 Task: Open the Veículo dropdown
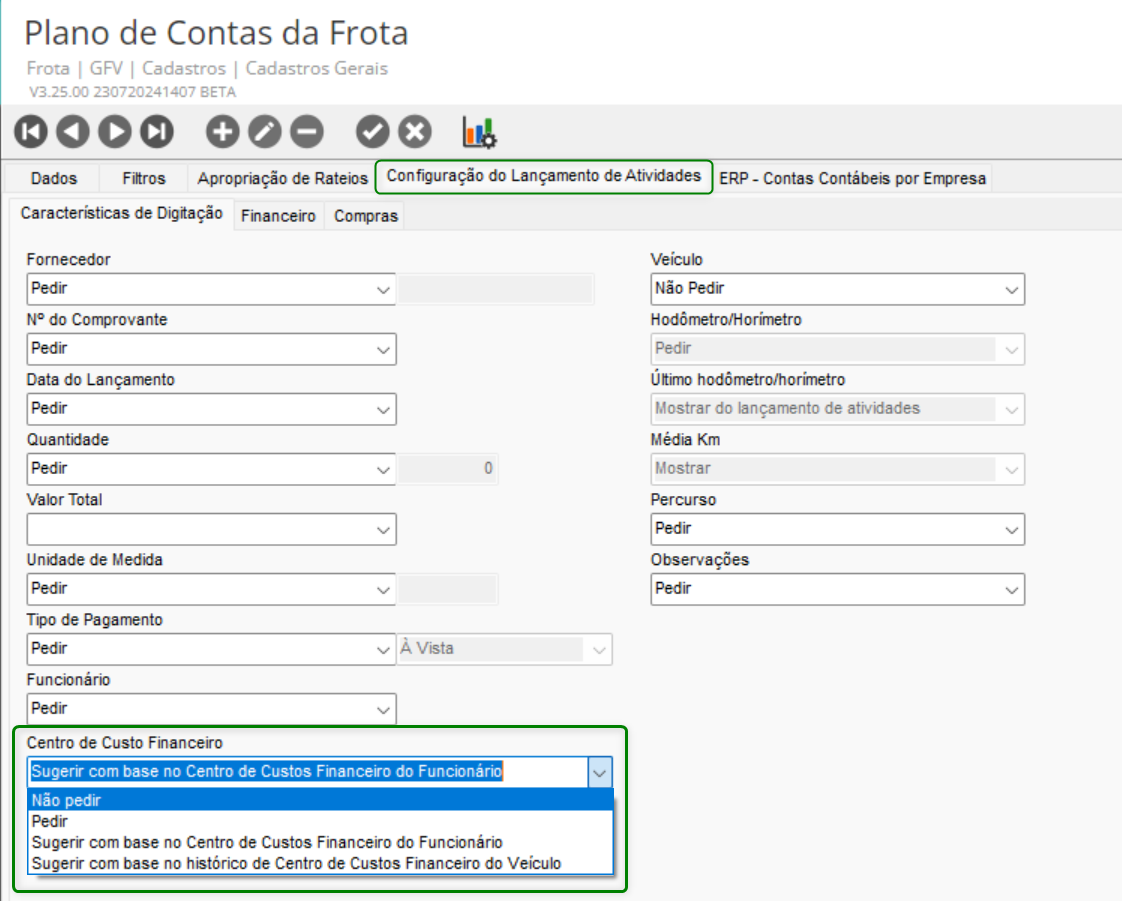[1011, 289]
